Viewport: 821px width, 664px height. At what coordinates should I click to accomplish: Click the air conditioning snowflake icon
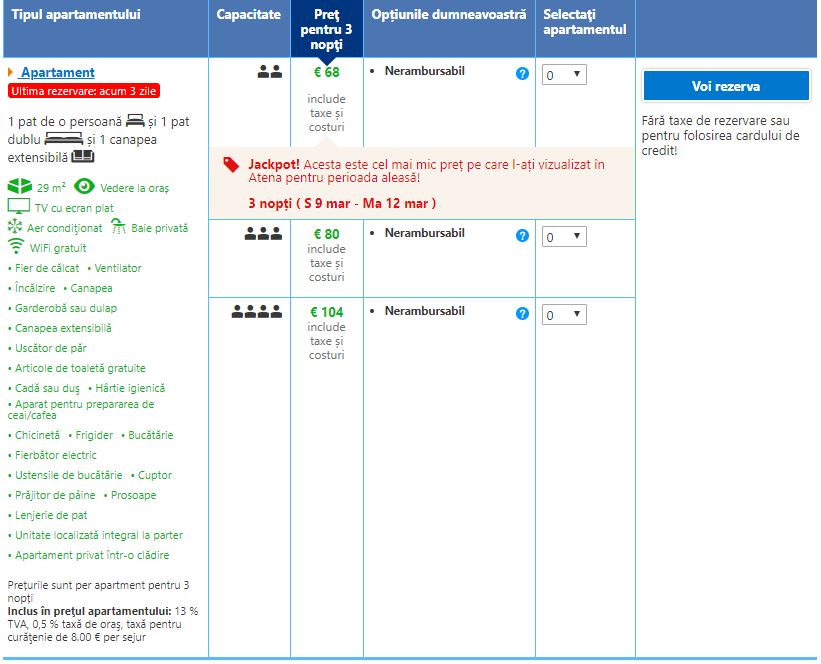point(15,227)
